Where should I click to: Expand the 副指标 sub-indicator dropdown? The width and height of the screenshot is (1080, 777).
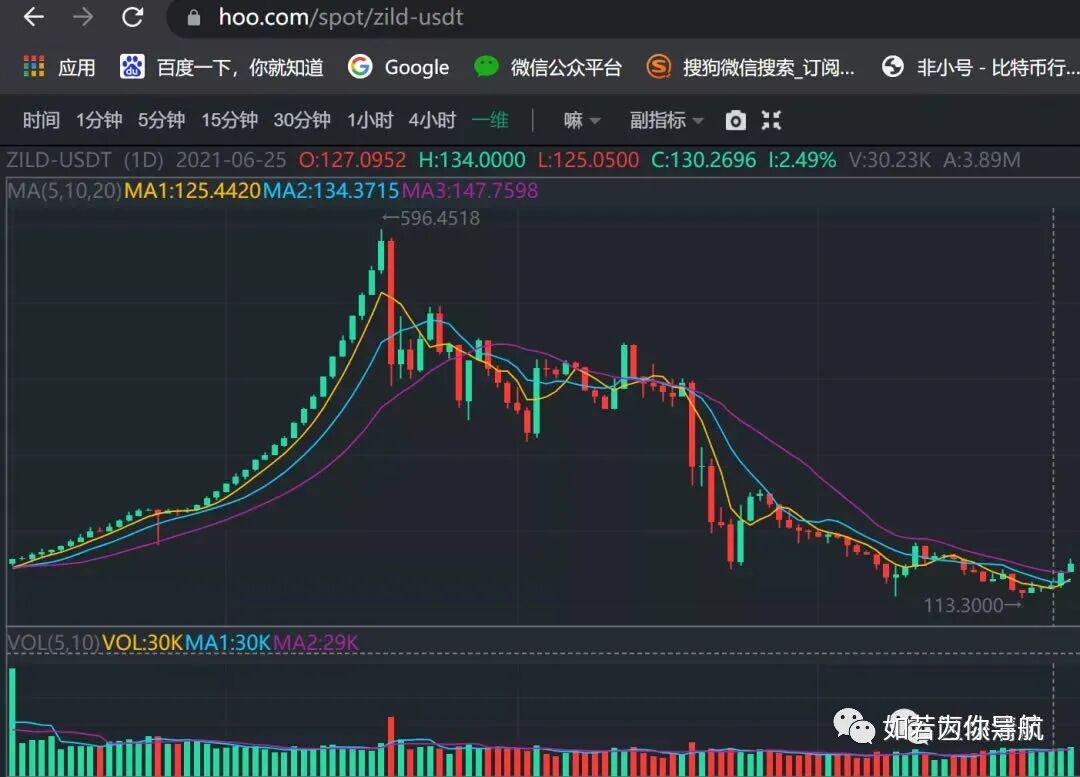(x=666, y=121)
